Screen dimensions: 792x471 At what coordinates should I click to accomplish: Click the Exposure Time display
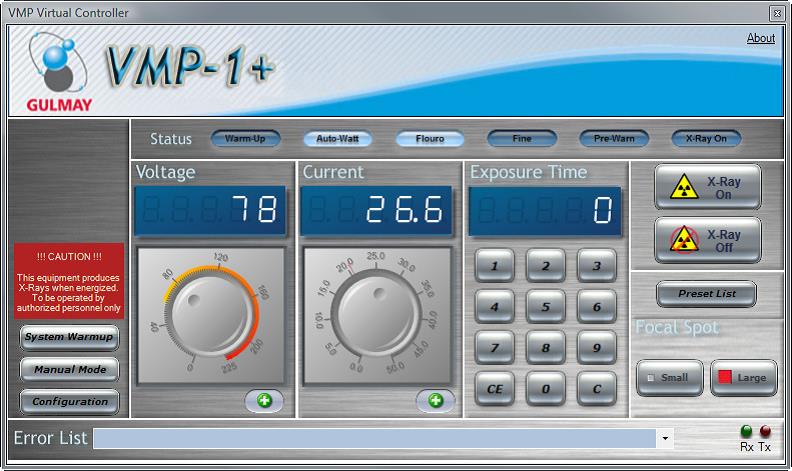(x=544, y=211)
